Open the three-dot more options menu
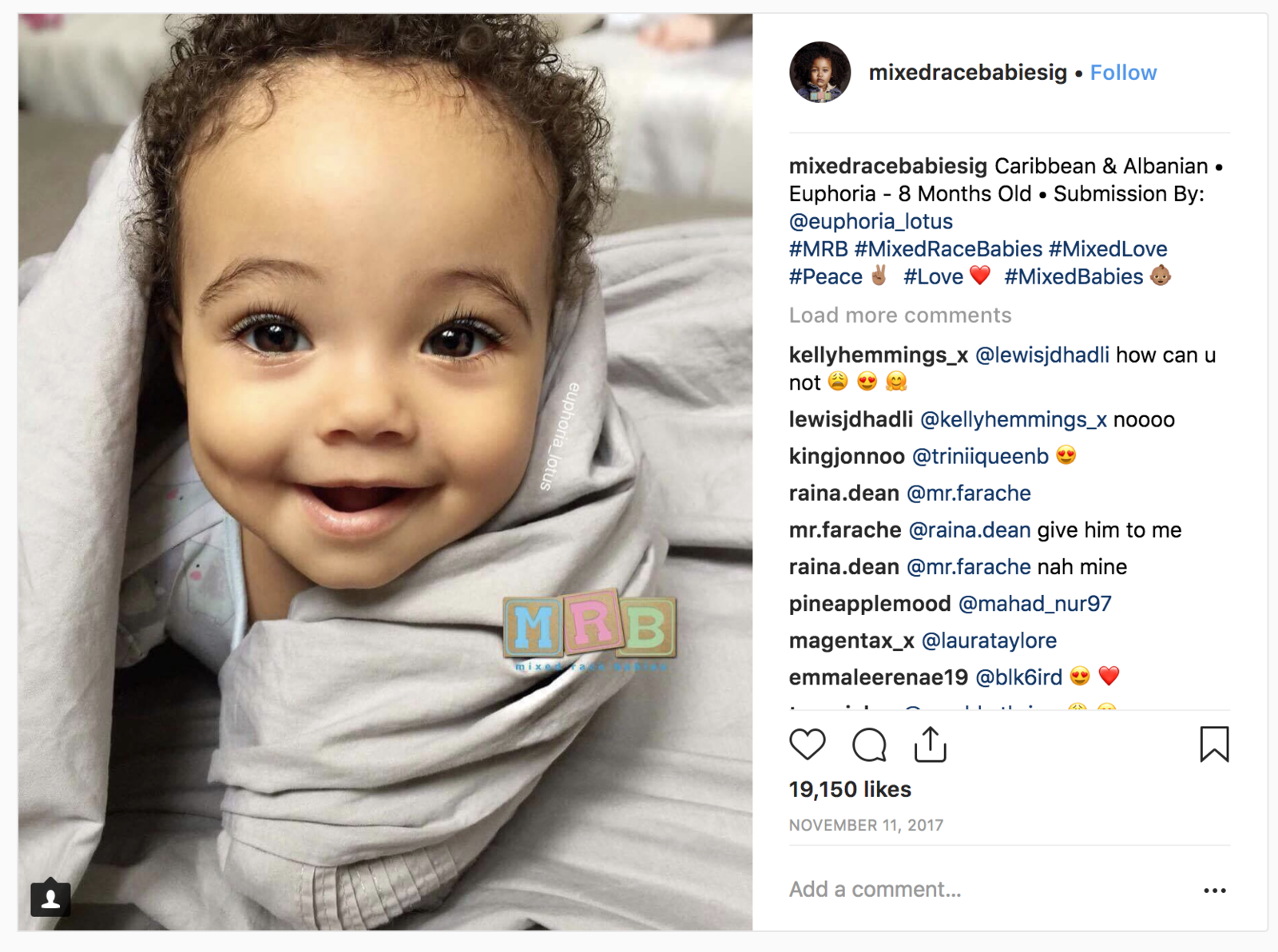This screenshot has width=1278, height=952. coord(1214,890)
